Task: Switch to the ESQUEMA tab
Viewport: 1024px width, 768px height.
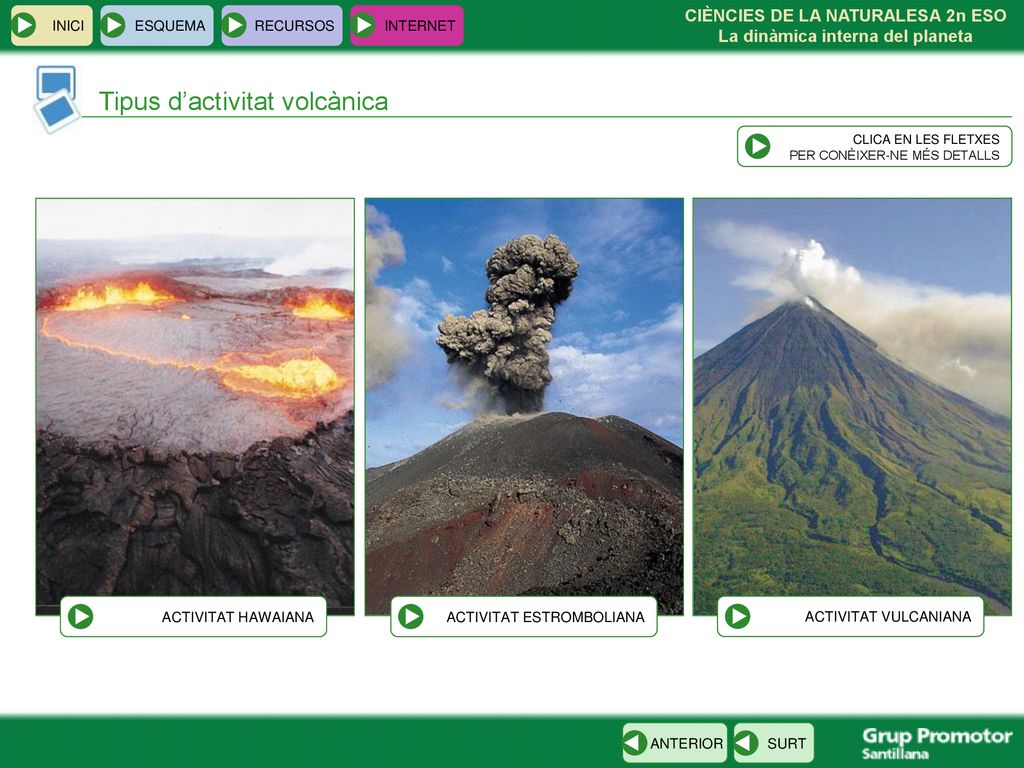Action: point(157,25)
